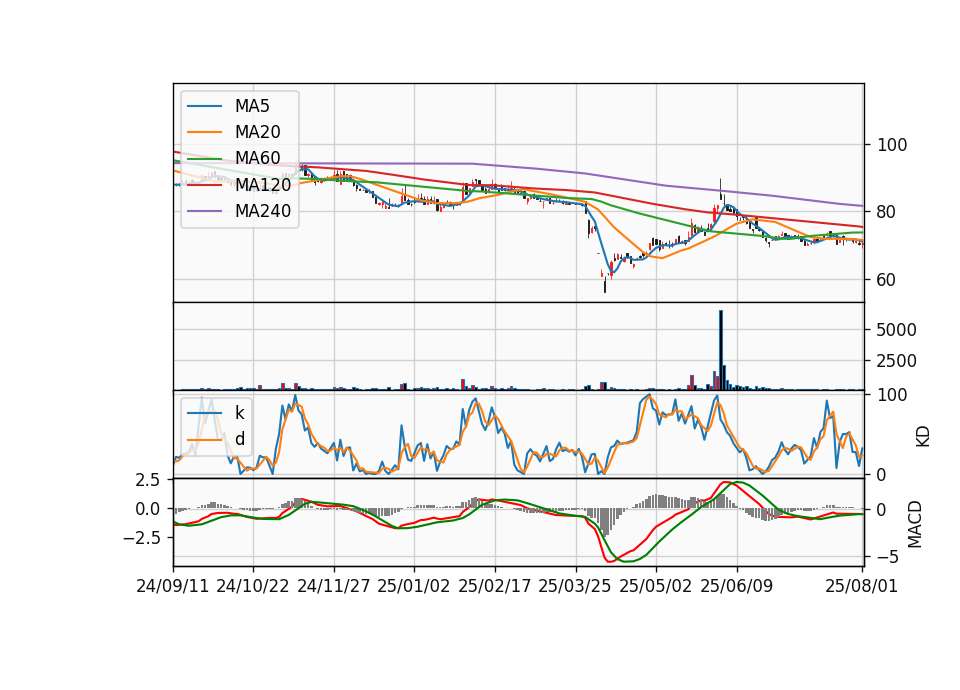Click the 24/11/27 date axis label
Screen dimensions: 960x690
click(333, 586)
